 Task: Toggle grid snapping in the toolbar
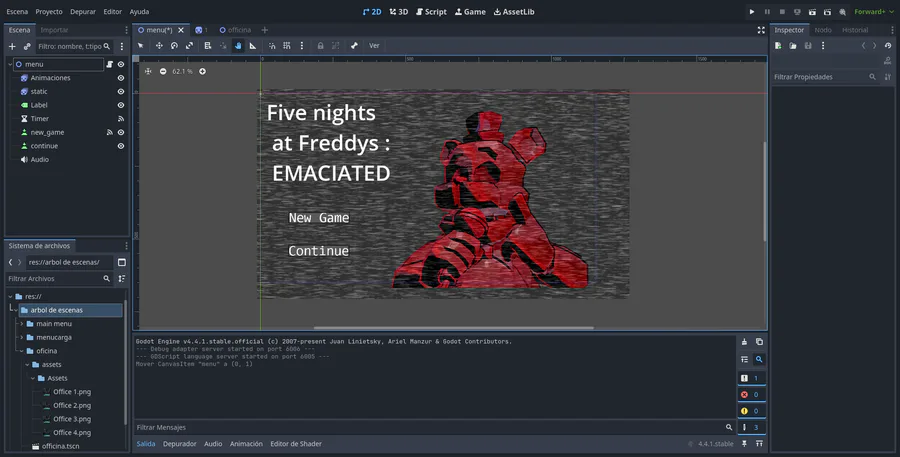287,45
